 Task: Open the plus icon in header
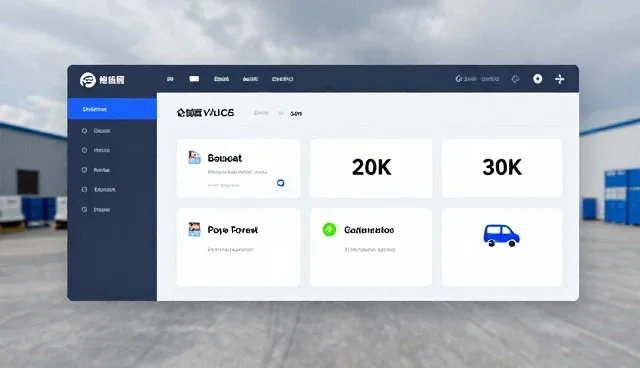[x=560, y=79]
